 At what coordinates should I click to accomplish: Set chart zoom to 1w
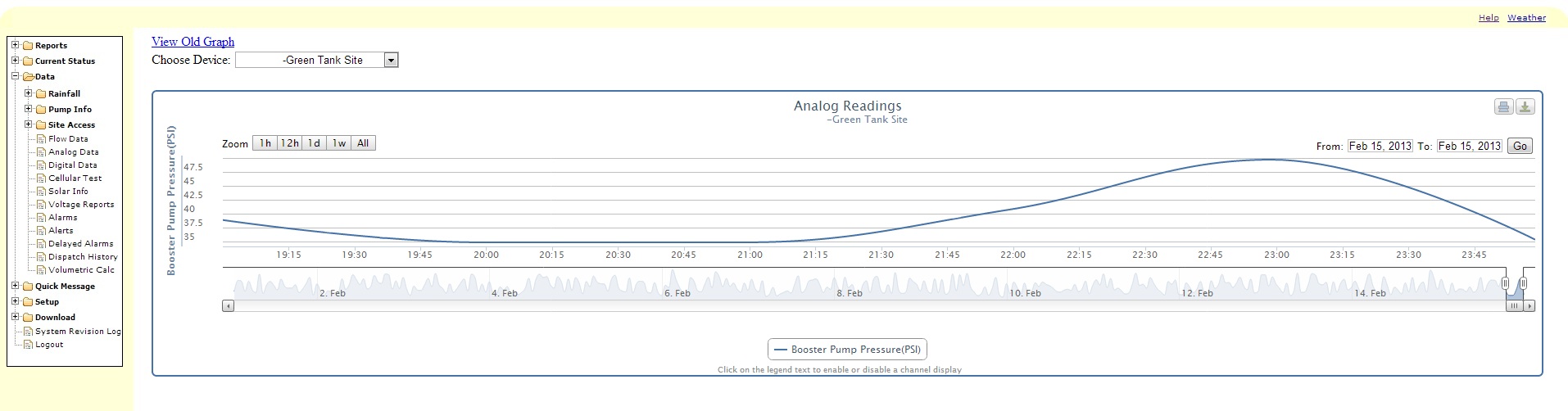click(338, 143)
